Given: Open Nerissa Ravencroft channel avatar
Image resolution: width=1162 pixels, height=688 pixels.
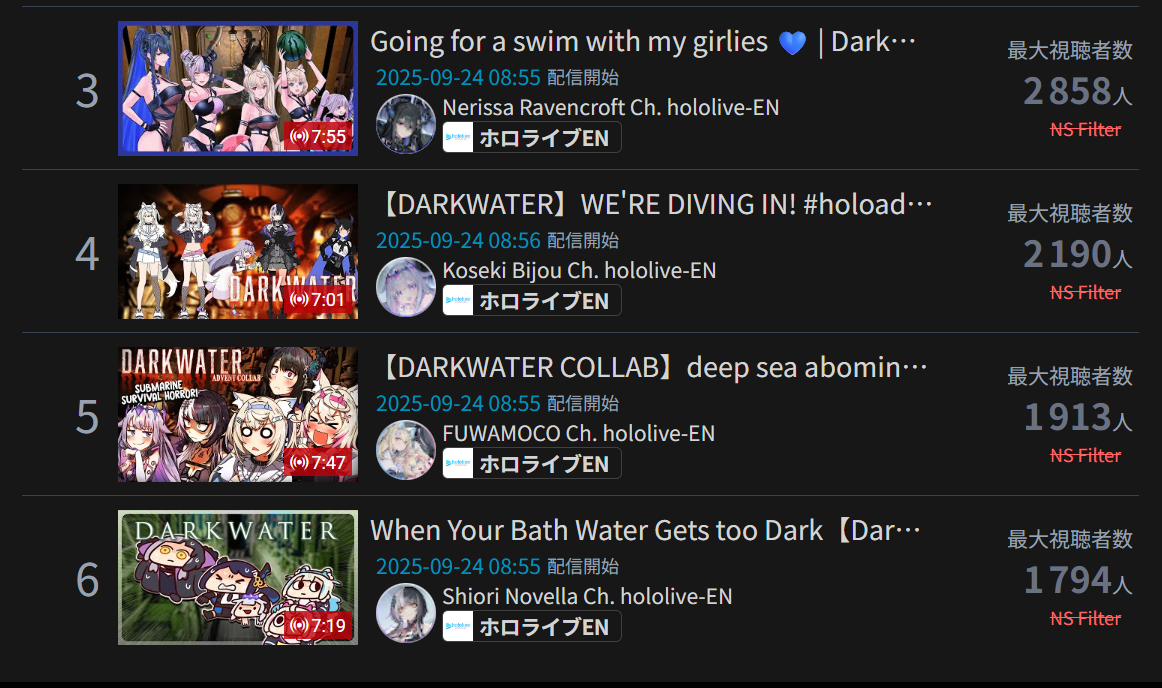Looking at the screenshot, I should pos(405,124).
